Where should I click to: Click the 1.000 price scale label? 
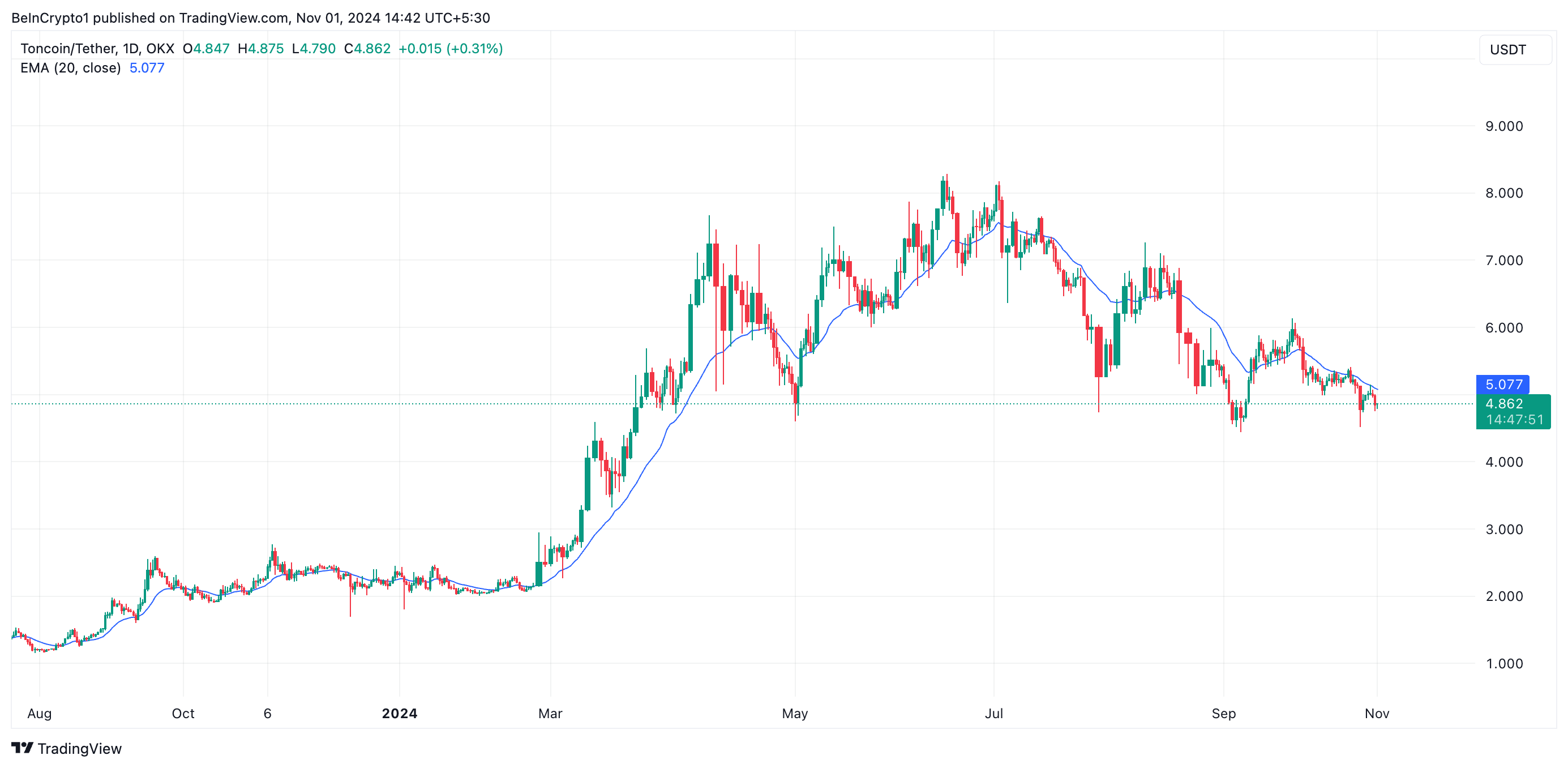tap(1503, 663)
